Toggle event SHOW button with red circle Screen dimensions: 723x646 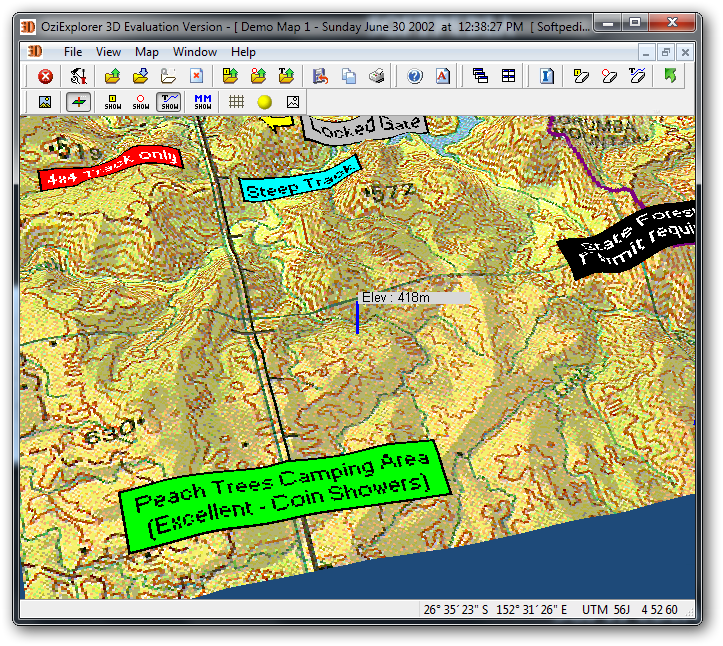click(x=141, y=102)
